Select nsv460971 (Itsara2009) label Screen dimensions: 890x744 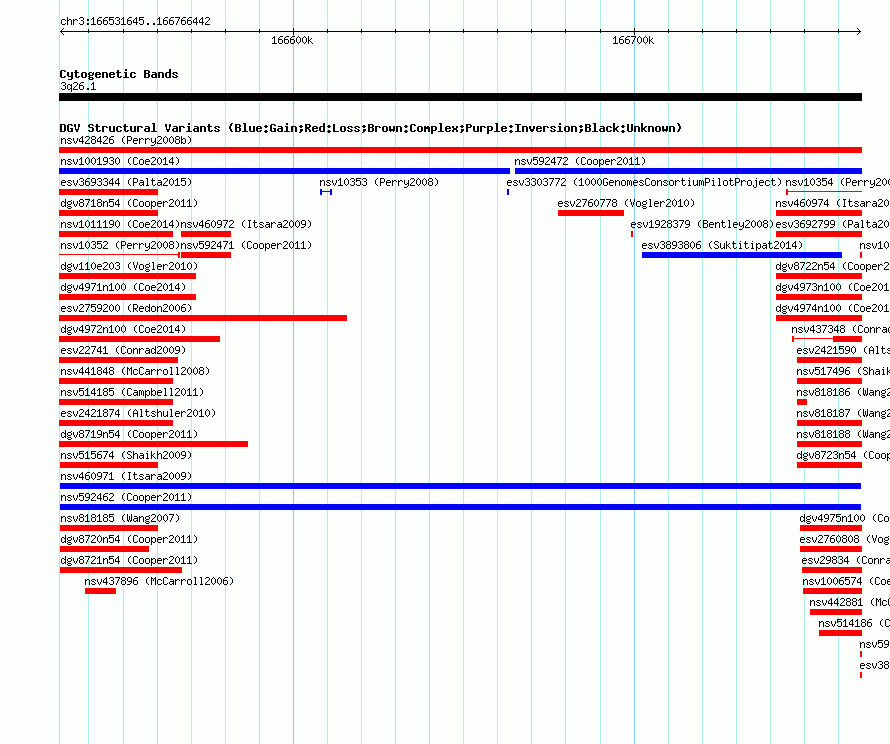coord(126,476)
